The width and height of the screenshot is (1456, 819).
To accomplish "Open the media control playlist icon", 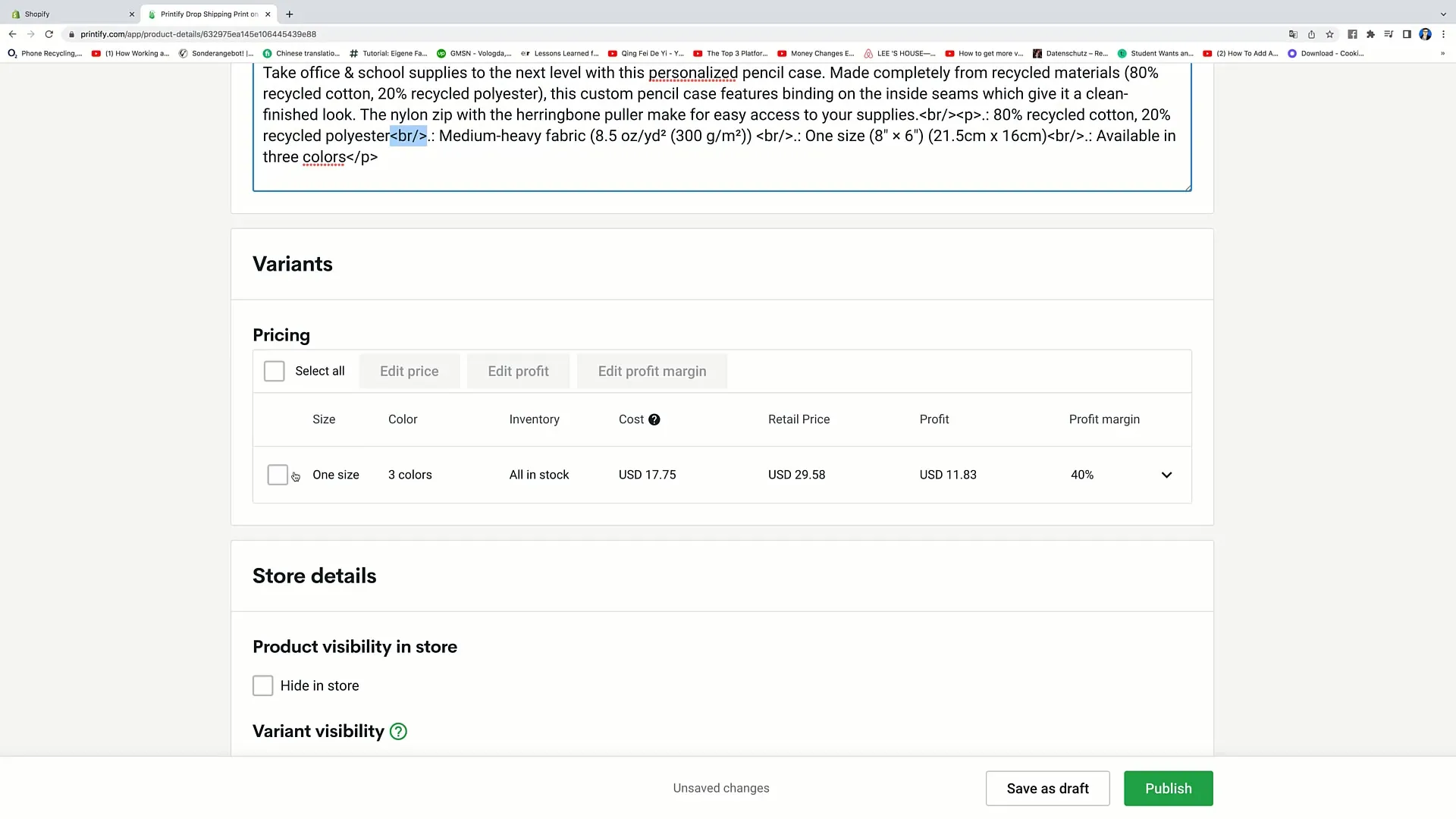I will point(1389,34).
